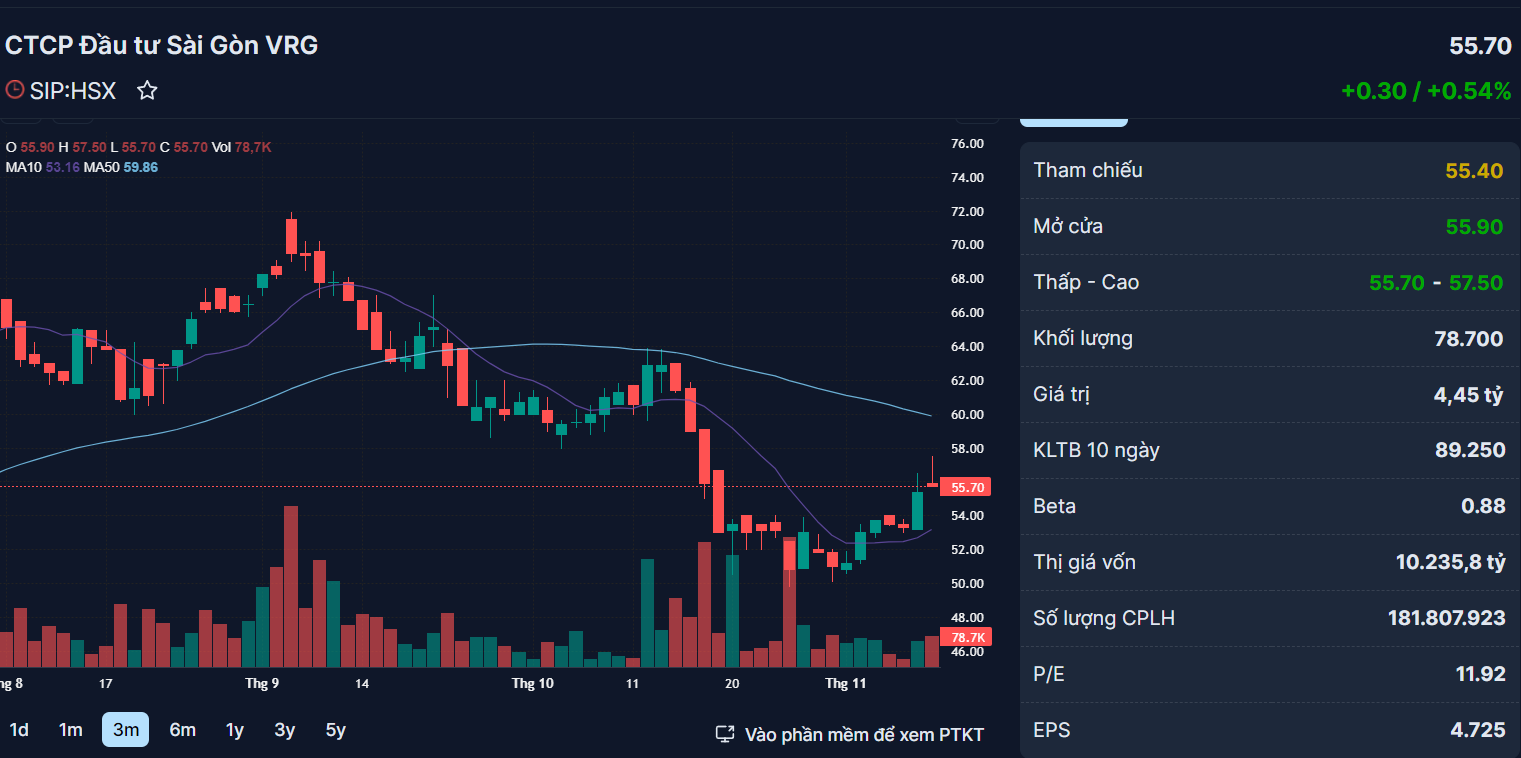Image resolution: width=1521 pixels, height=758 pixels.
Task: Click the CTCP Đầu tư Sài Gòn VRG title
Action: [162, 45]
